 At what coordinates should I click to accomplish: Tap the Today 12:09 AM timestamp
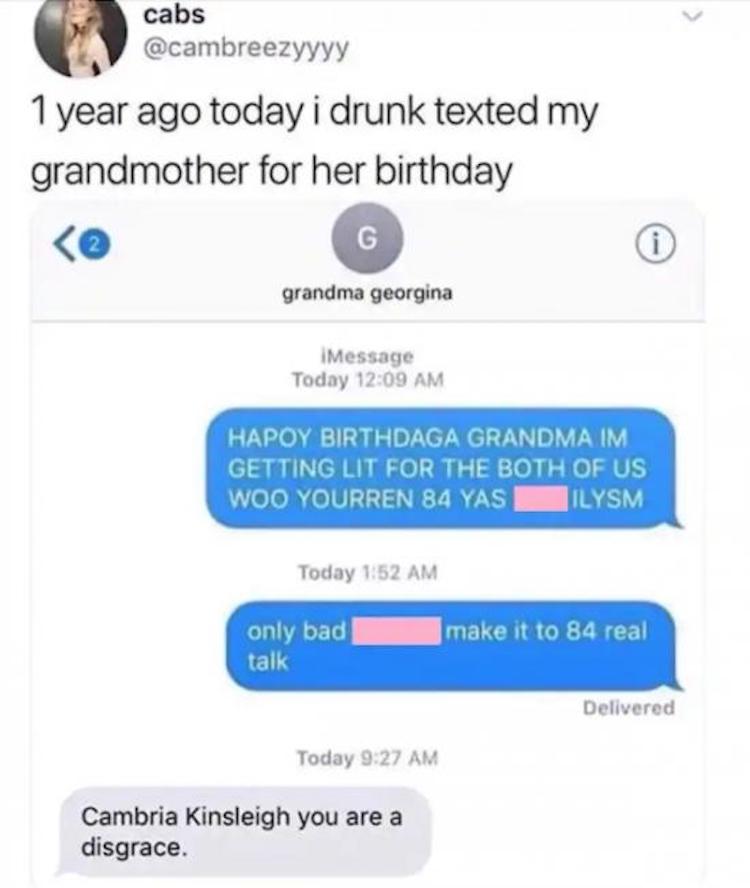[368, 379]
